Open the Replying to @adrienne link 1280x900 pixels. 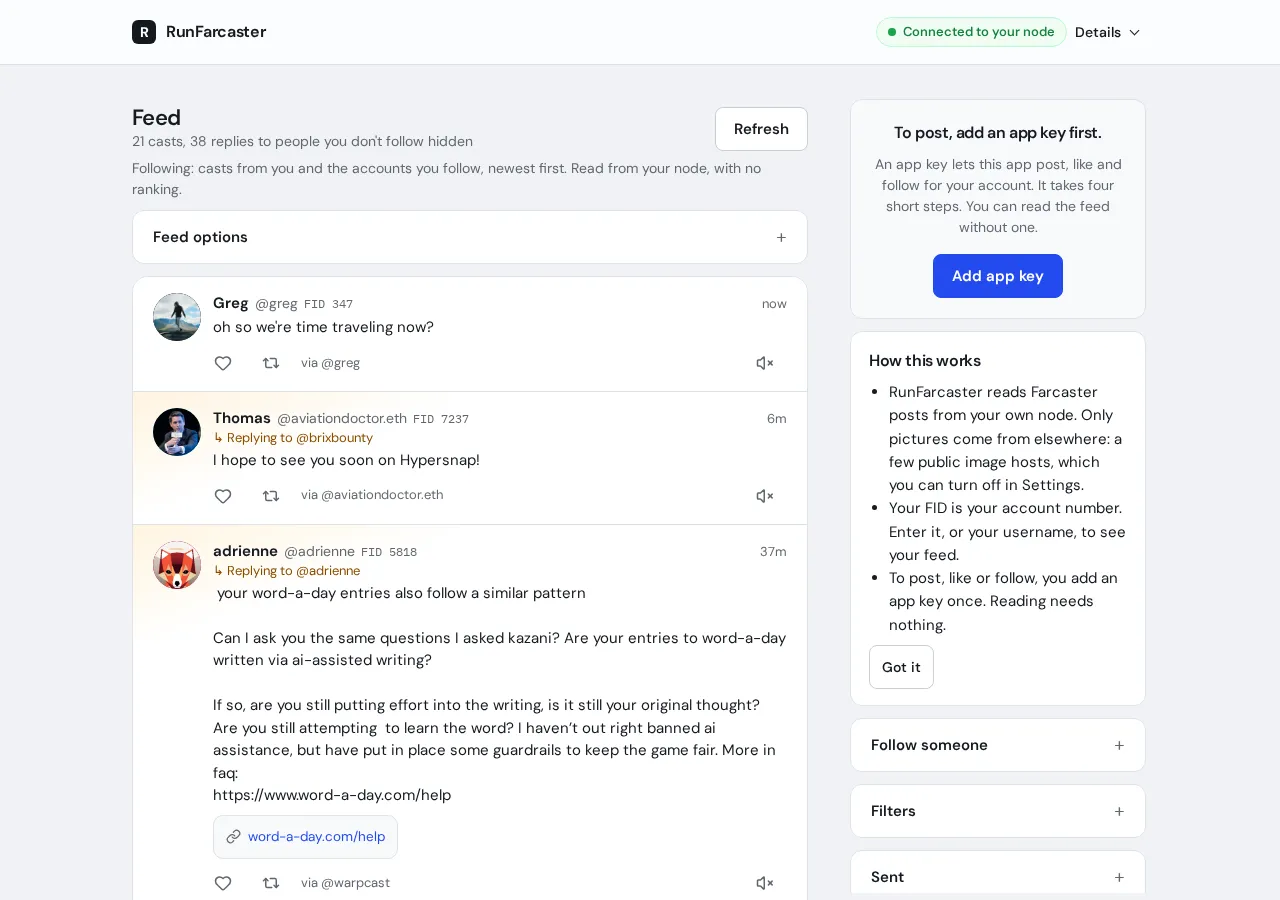tap(287, 571)
